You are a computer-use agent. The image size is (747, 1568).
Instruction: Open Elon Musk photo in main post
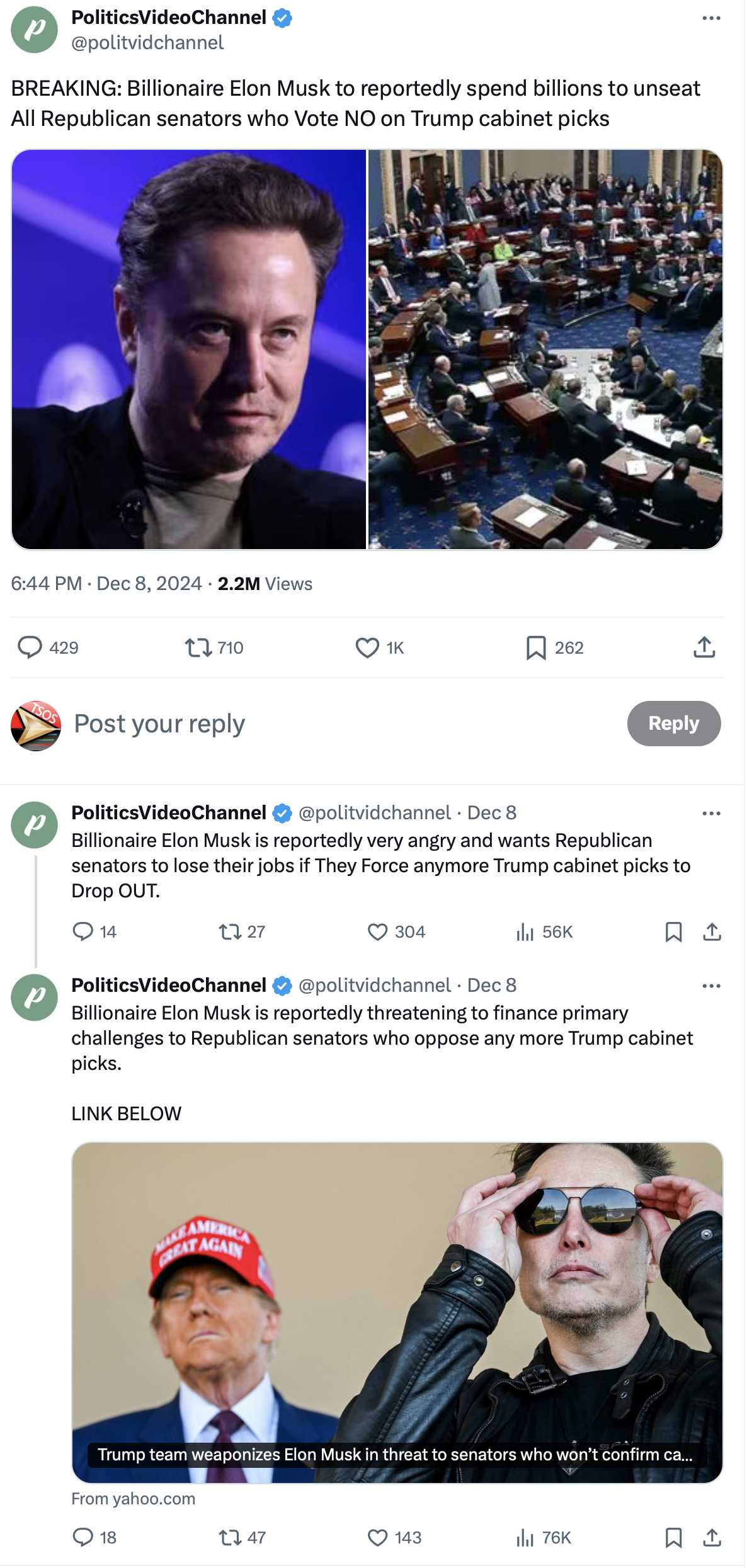tap(189, 349)
